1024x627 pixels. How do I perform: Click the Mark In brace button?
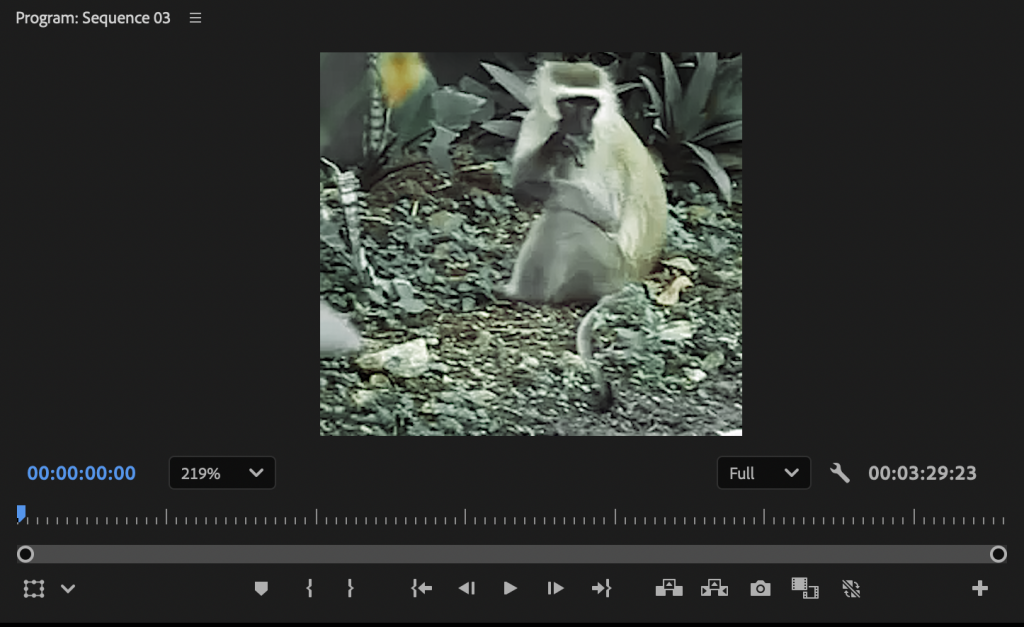(x=310, y=588)
